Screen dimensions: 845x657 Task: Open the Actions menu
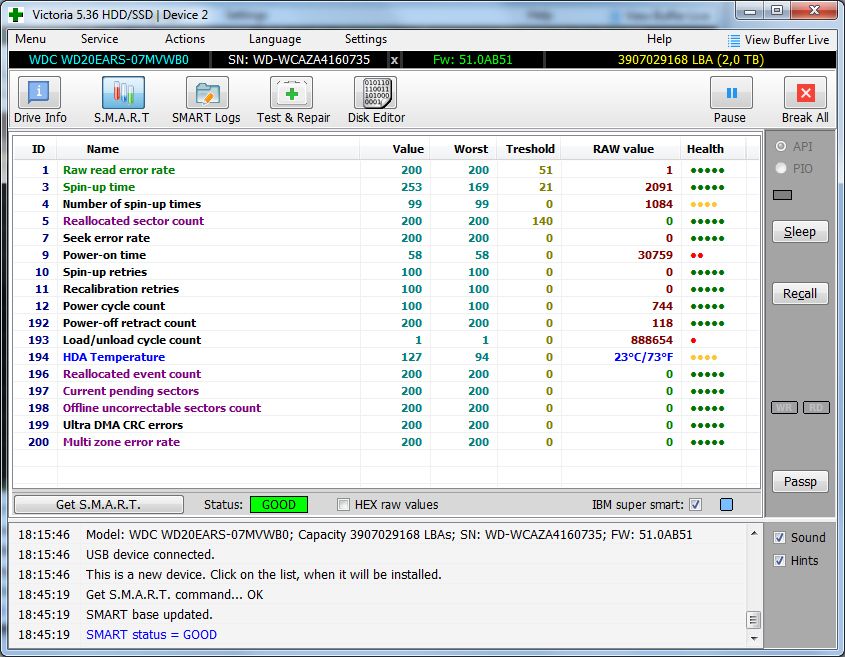(185, 39)
